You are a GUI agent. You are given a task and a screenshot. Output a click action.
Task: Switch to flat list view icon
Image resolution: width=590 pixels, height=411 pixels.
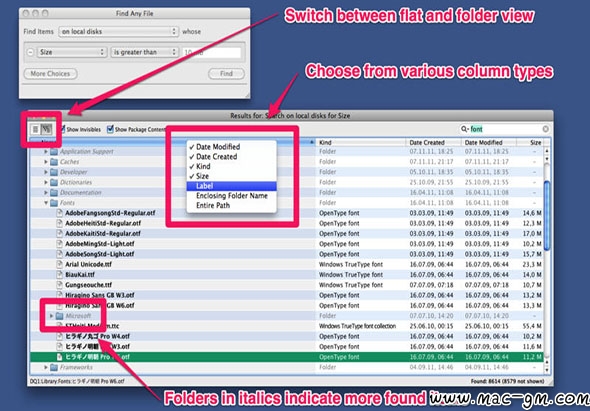click(x=36, y=129)
